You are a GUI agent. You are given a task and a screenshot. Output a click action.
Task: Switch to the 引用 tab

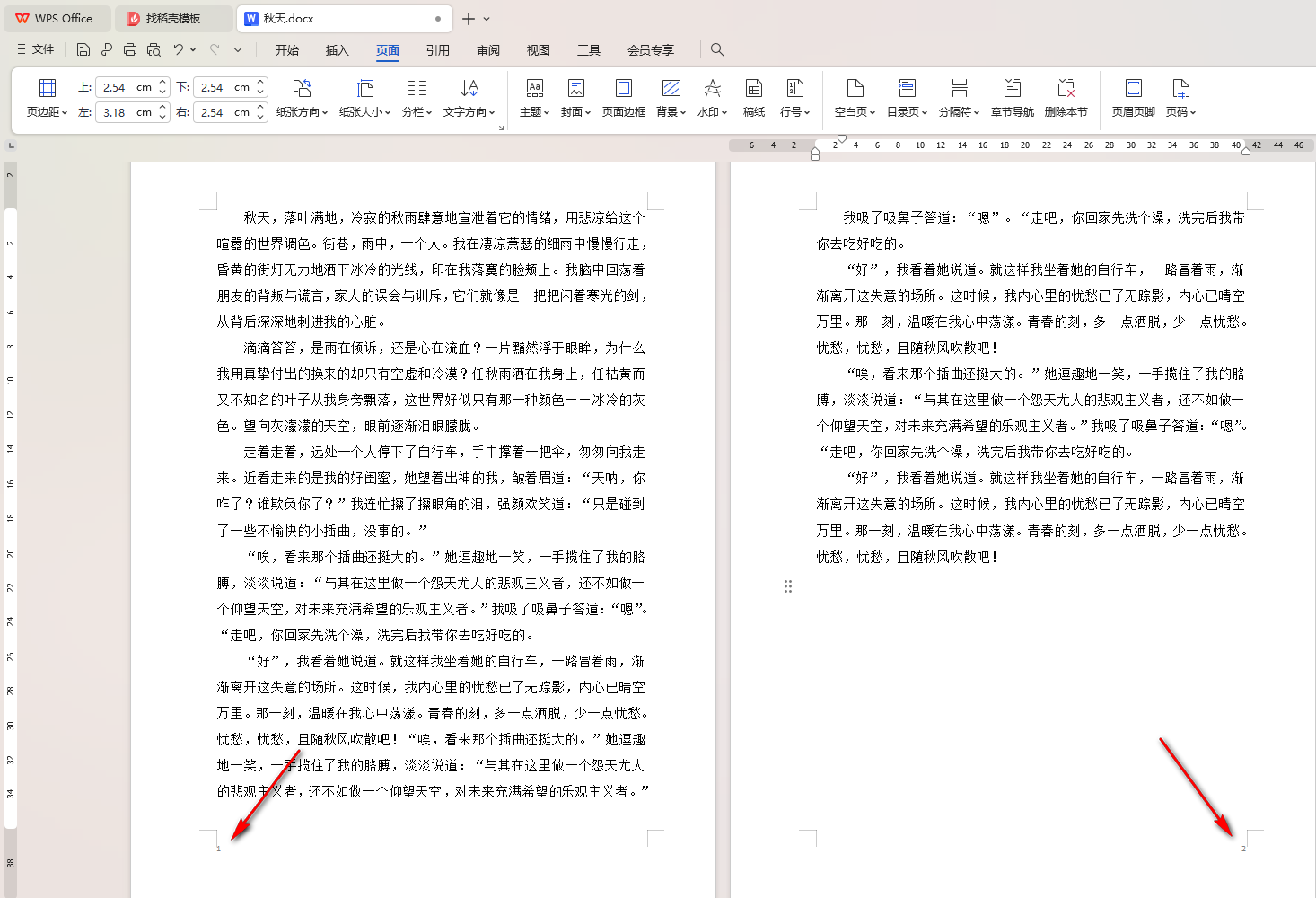click(438, 50)
